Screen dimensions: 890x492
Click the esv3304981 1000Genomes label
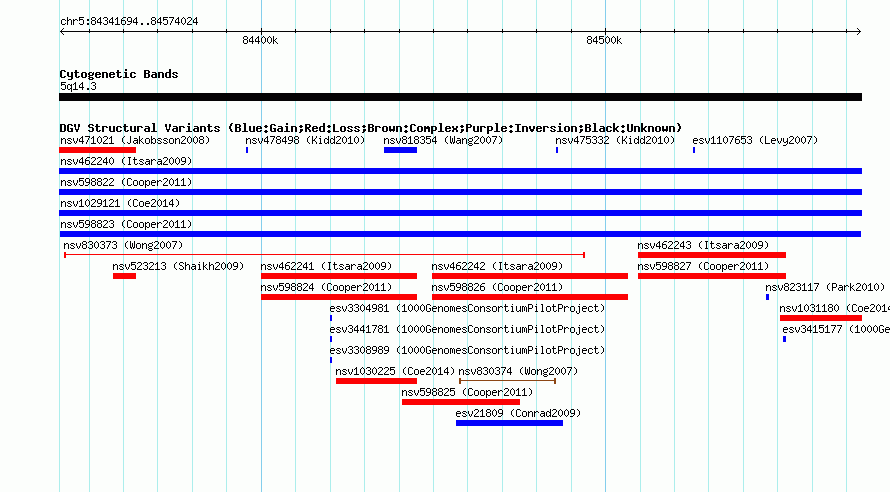pyautogui.click(x=467, y=308)
